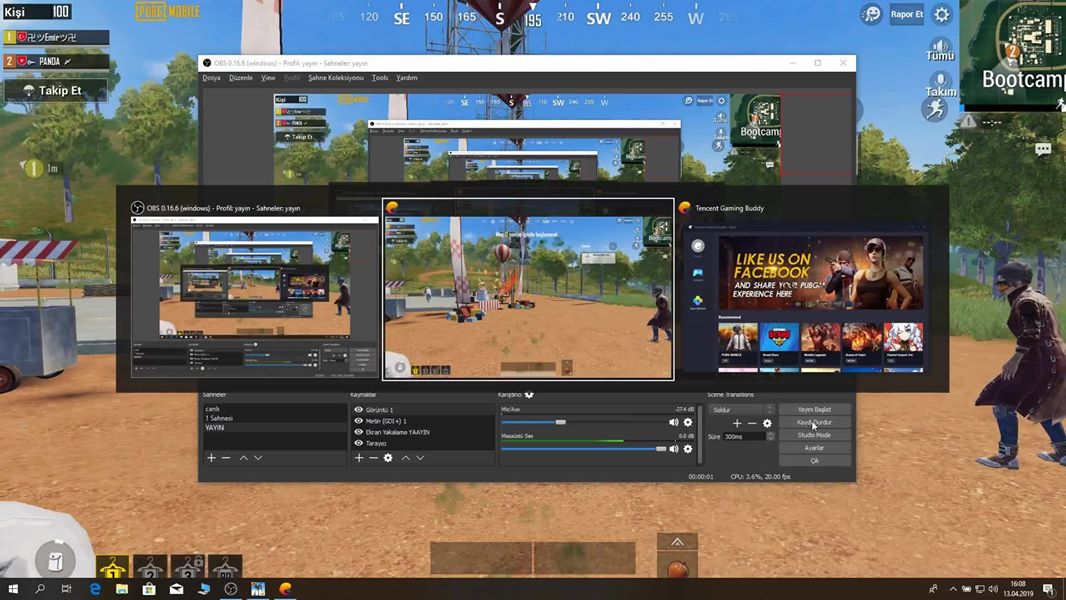Click Yayını Başlat button

coord(814,409)
